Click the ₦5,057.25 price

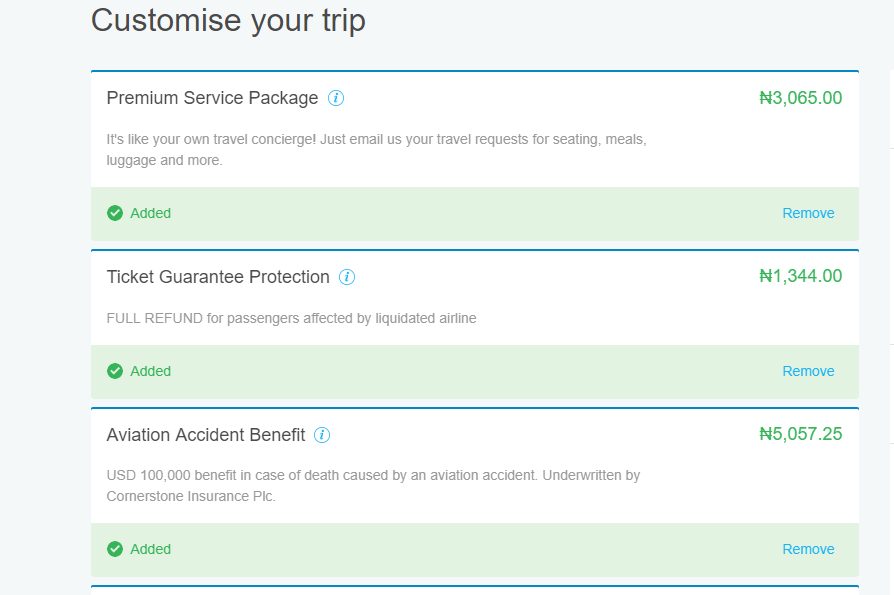[x=800, y=434]
